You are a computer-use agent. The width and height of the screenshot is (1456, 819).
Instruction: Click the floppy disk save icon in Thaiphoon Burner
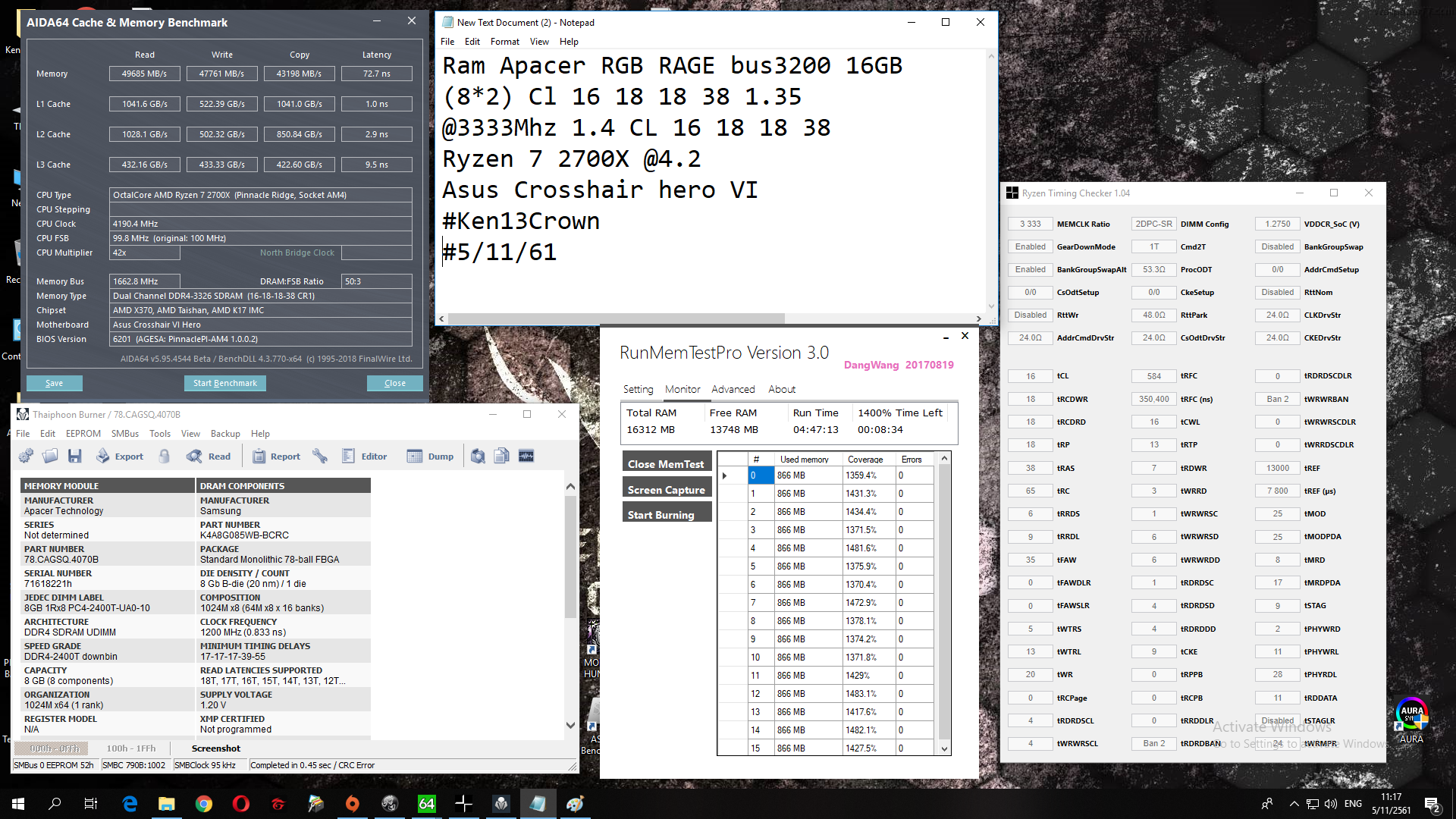[x=74, y=456]
